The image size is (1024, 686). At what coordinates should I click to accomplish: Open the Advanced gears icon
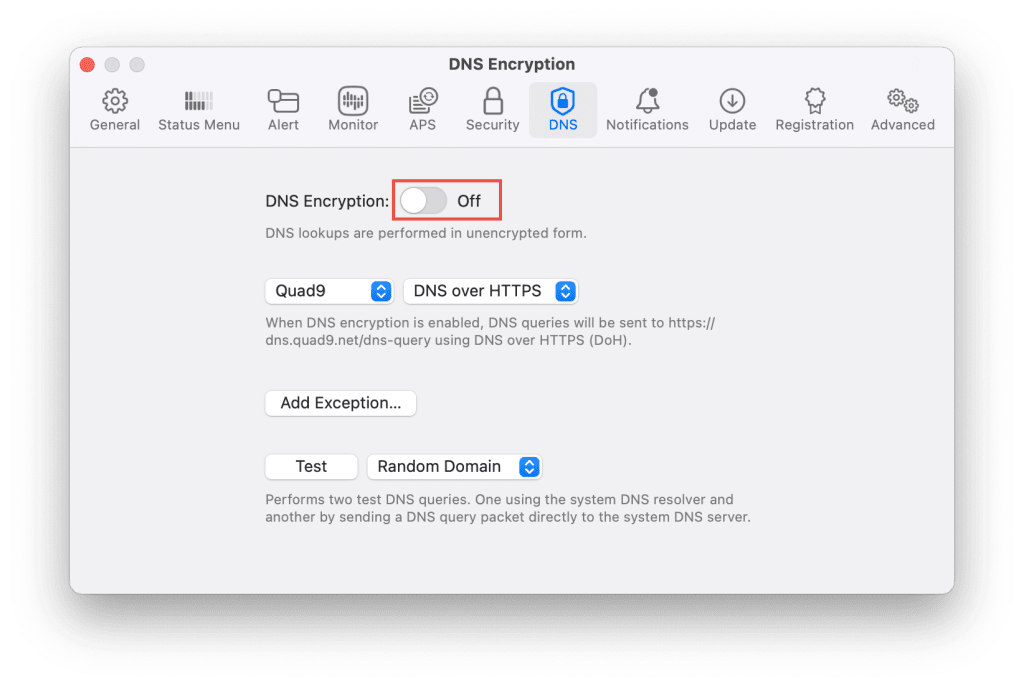(903, 101)
